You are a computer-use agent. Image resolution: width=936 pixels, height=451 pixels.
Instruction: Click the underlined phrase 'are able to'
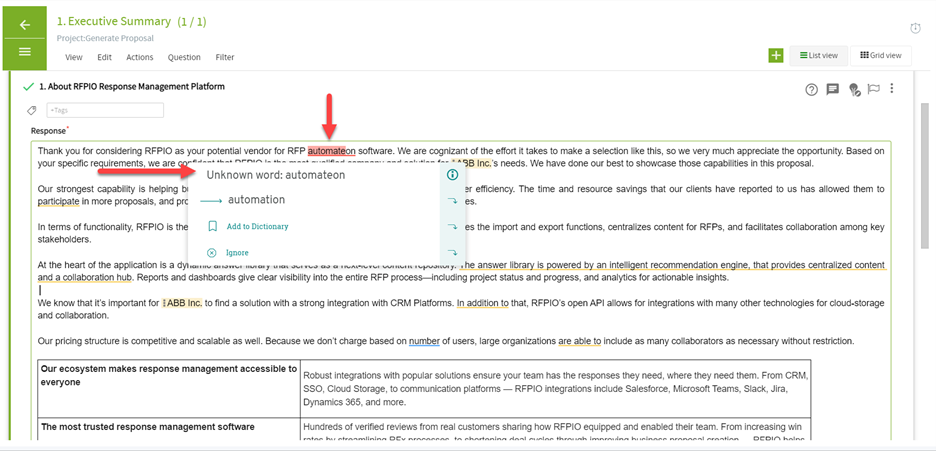(x=580, y=341)
